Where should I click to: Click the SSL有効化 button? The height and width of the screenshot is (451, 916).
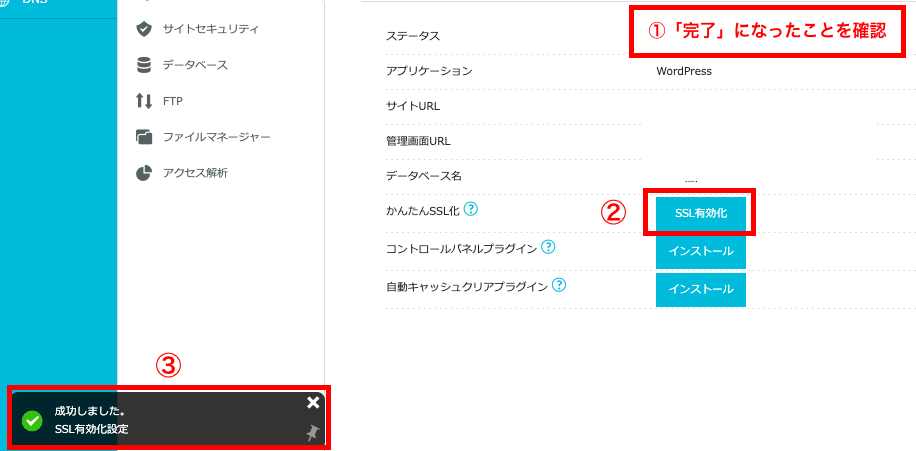point(701,213)
